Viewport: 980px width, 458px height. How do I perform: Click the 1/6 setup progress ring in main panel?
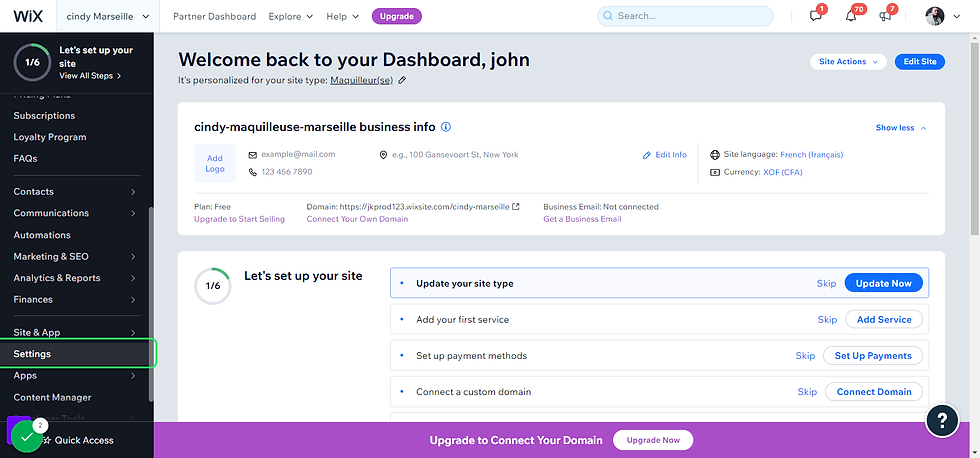tap(212, 286)
